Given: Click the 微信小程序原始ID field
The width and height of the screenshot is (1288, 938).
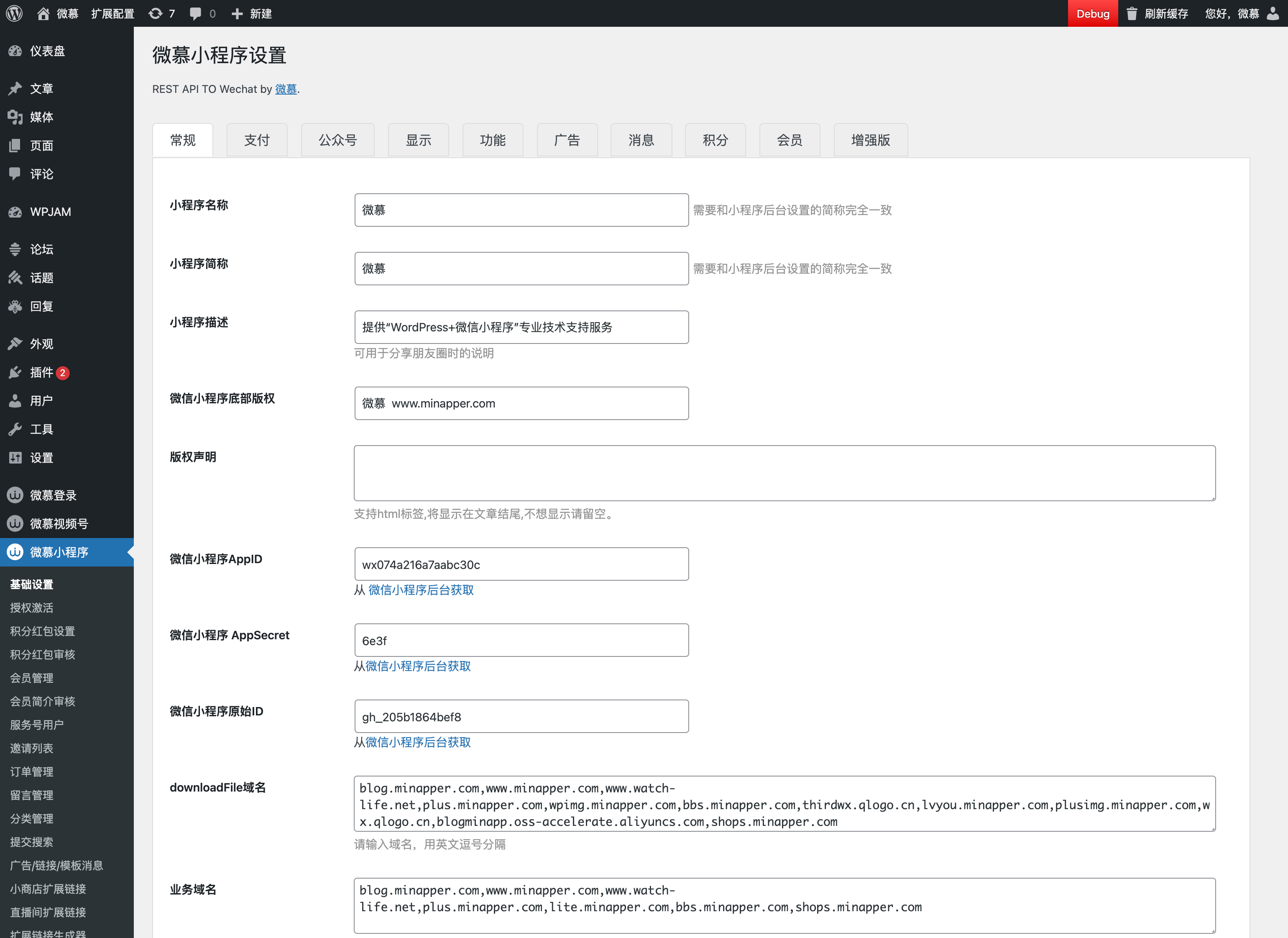Looking at the screenshot, I should [x=521, y=716].
